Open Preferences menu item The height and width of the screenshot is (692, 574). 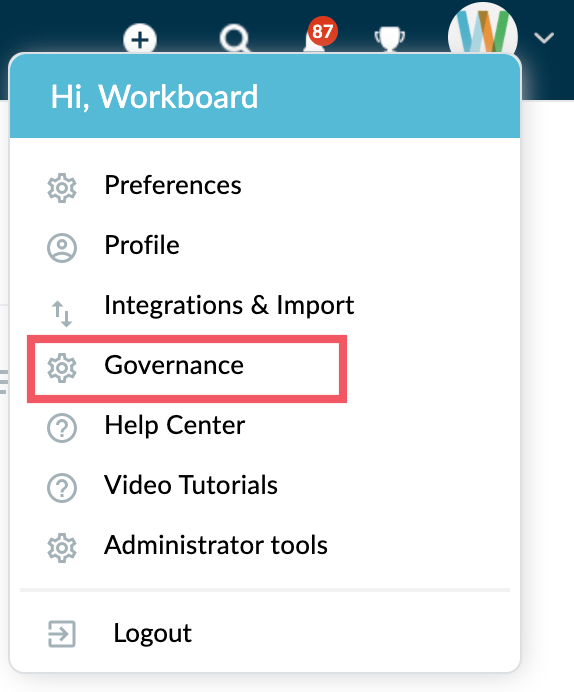(x=173, y=185)
